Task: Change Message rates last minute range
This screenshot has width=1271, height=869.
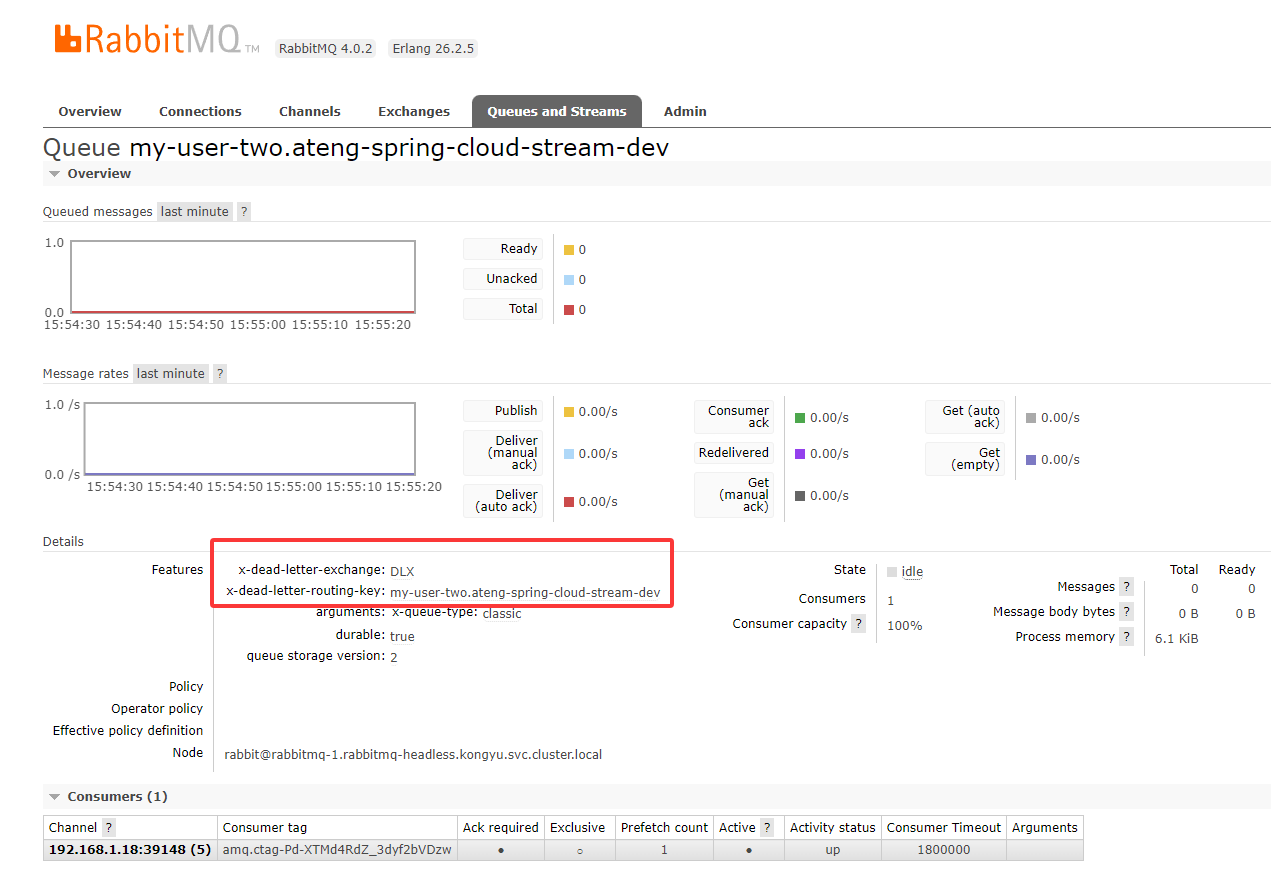Action: [170, 374]
